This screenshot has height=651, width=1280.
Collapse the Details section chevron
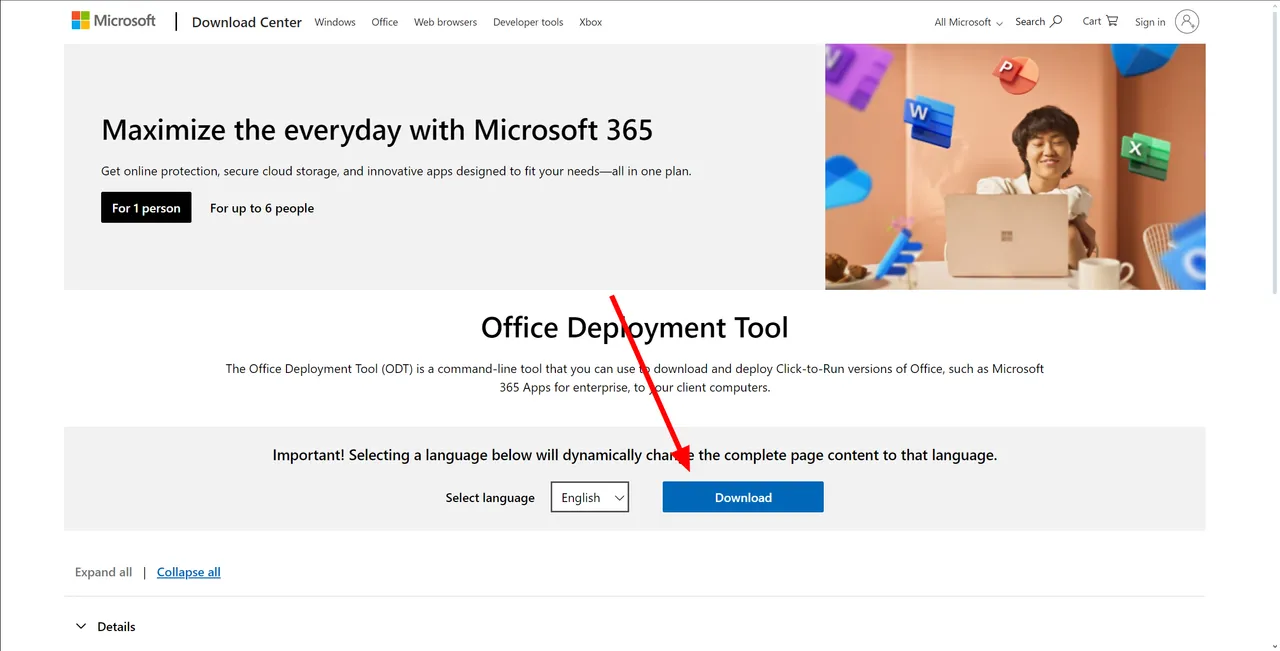pos(81,626)
